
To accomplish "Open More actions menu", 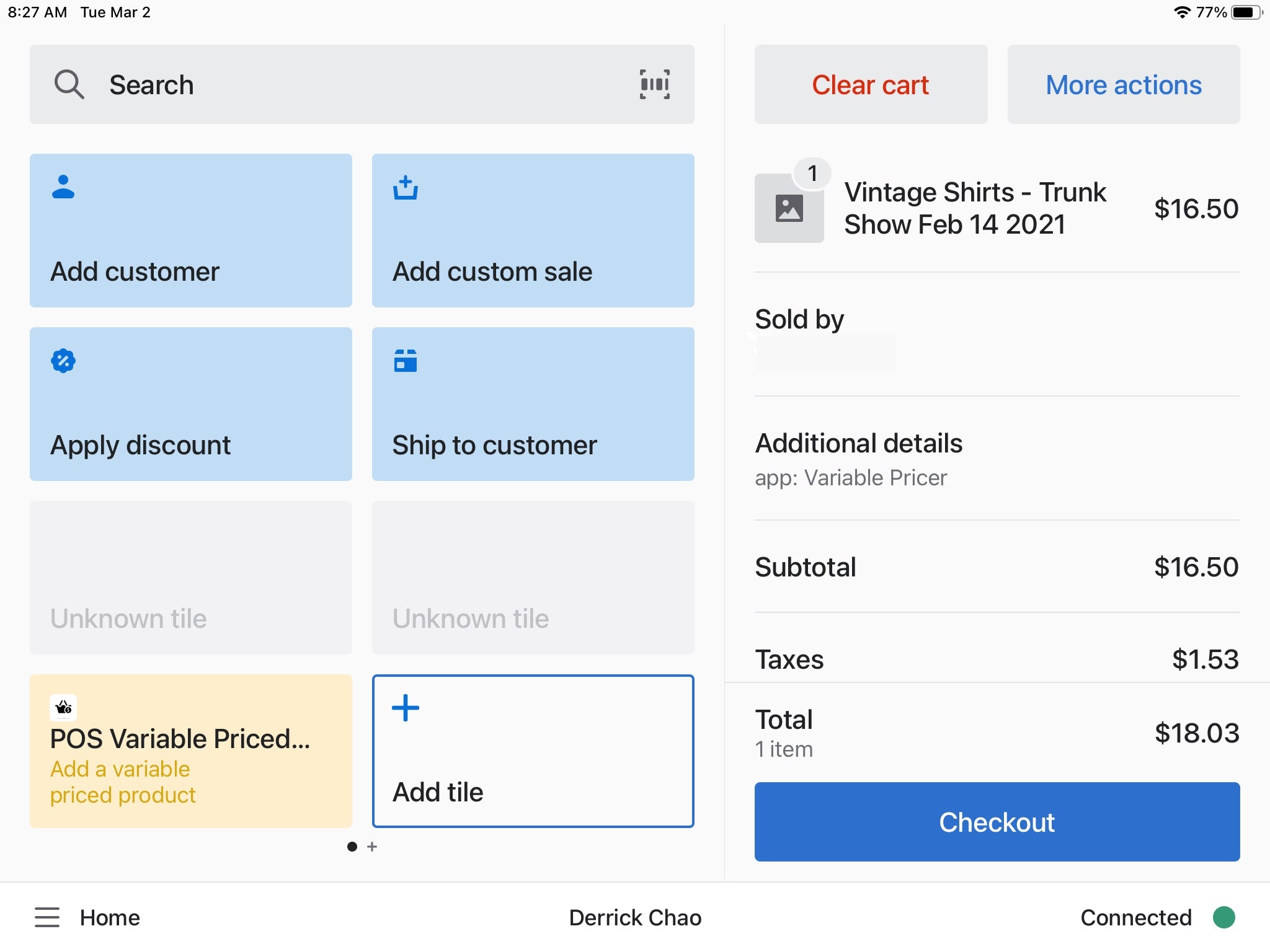I will pyautogui.click(x=1123, y=84).
